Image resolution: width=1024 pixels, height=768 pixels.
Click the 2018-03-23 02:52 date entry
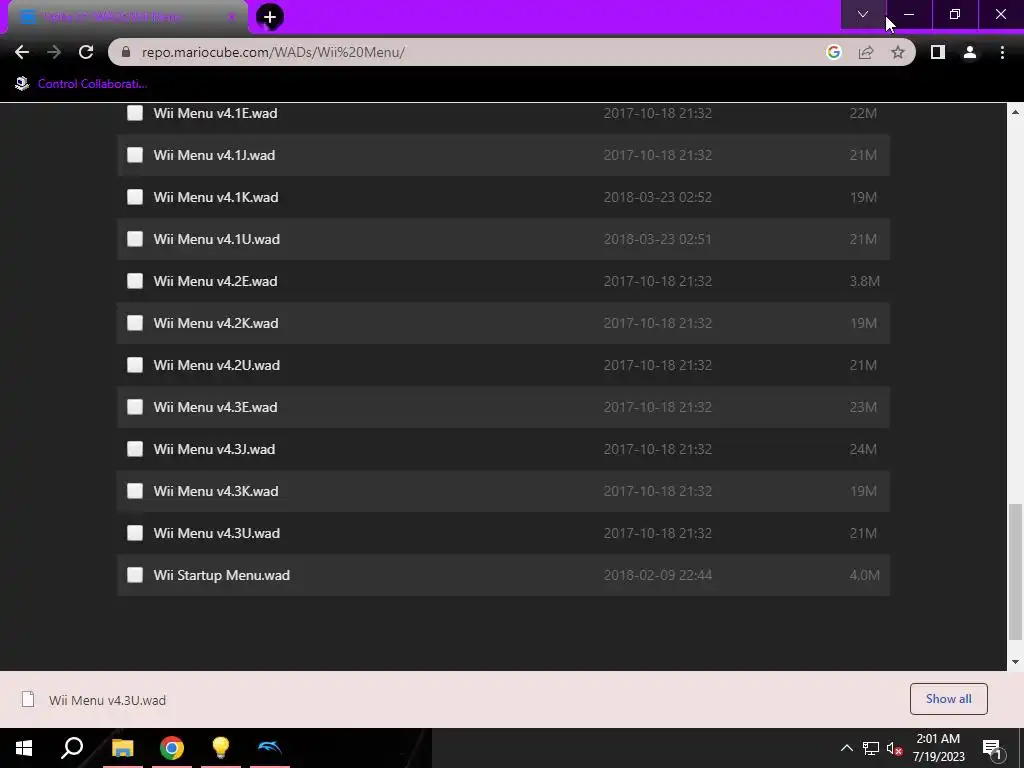pos(658,197)
